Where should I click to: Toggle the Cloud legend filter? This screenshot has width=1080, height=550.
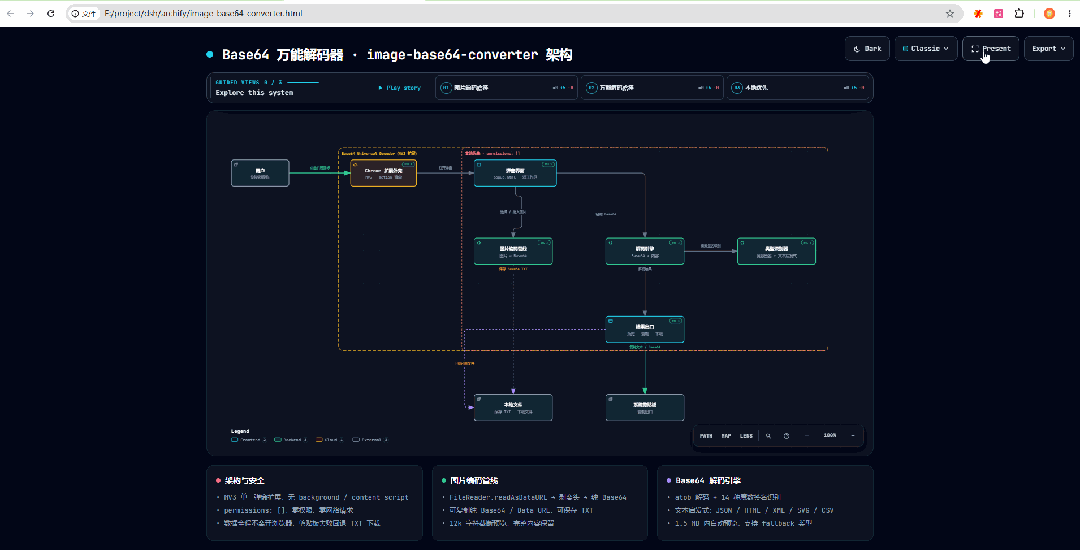[x=331, y=439]
